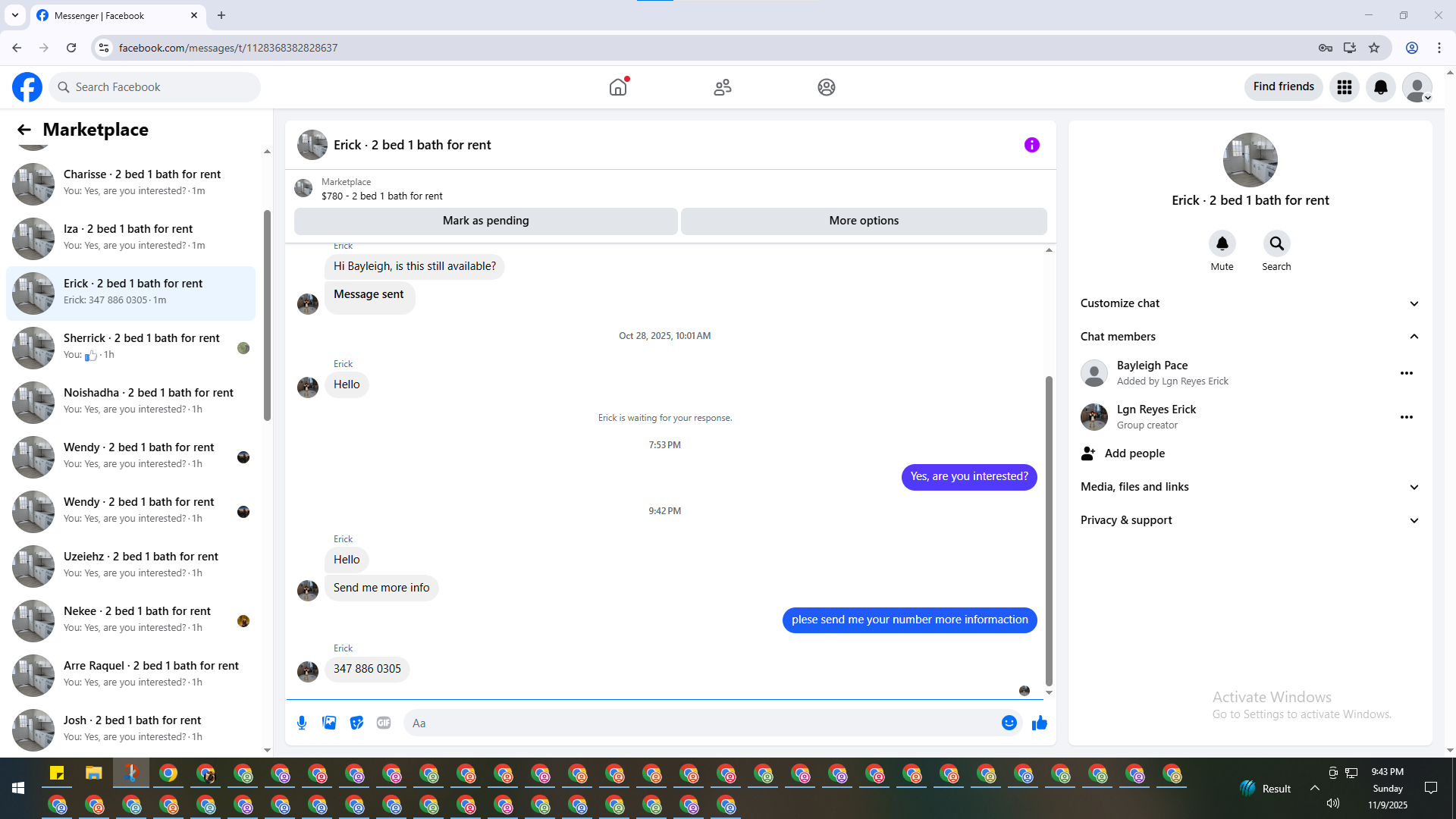Open the Facebook logo home link
This screenshot has height=819, width=1456.
click(x=27, y=87)
